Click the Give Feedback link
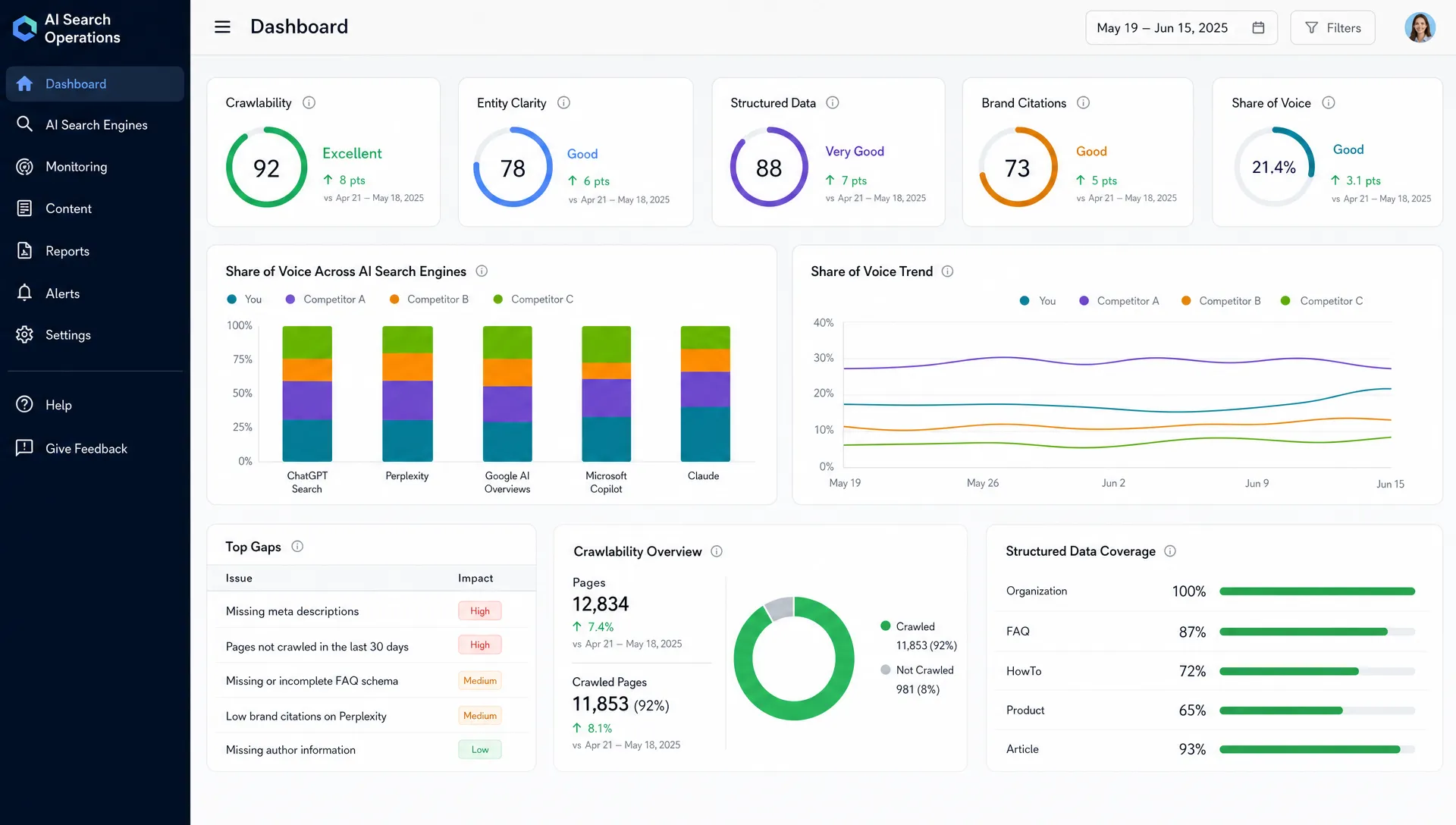 point(95,448)
